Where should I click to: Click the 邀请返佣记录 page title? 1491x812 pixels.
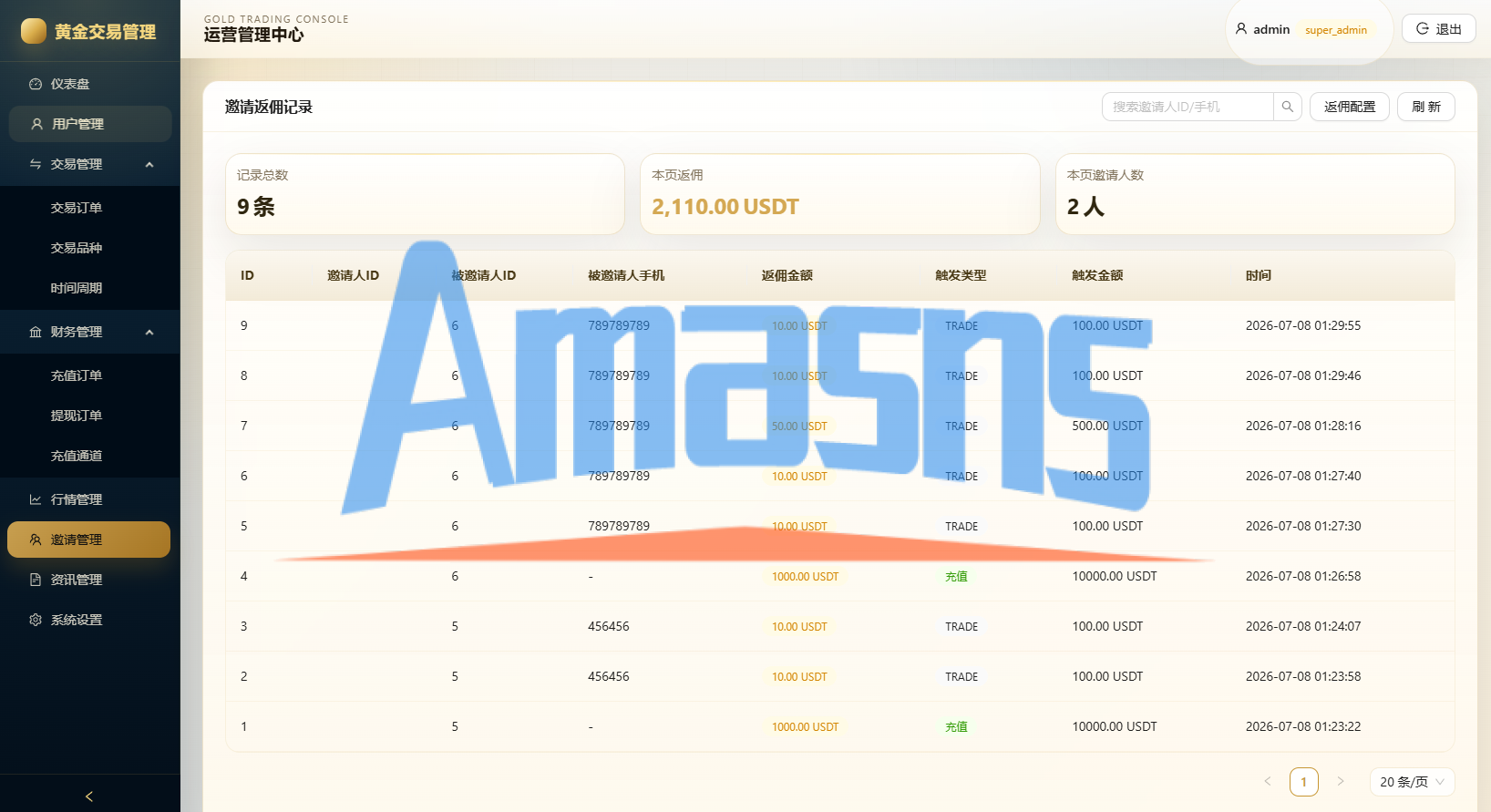point(269,107)
